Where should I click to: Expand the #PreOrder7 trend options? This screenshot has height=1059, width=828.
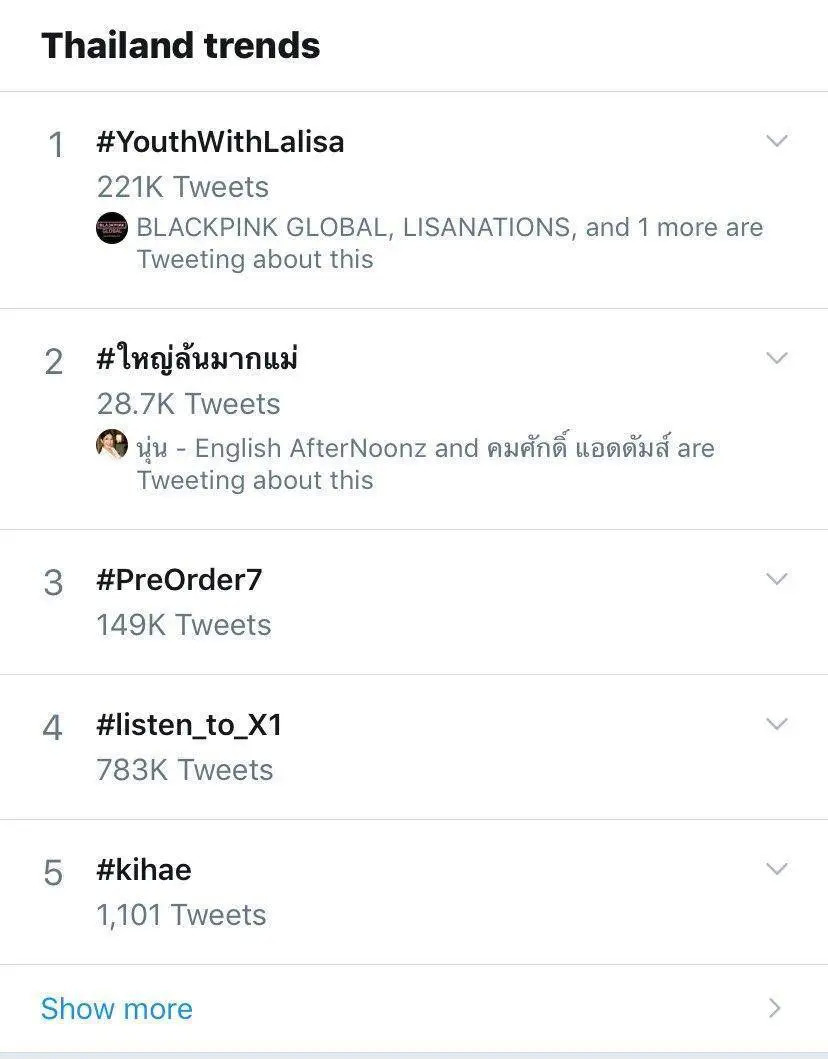pos(777,579)
